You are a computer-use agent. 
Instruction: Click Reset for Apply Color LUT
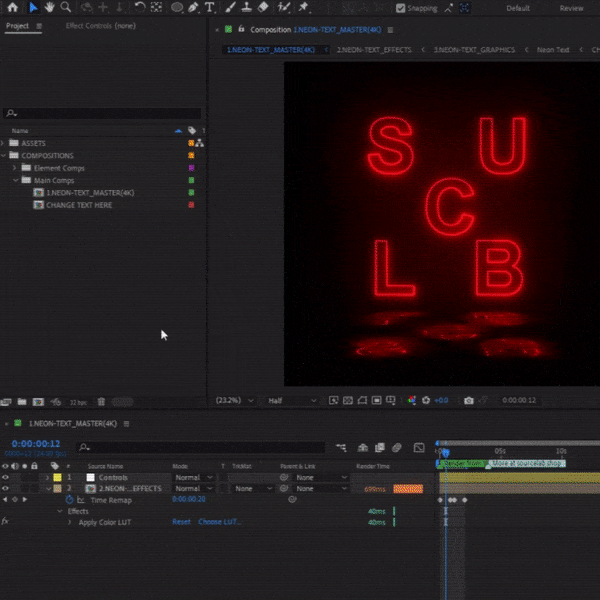pyautogui.click(x=181, y=522)
